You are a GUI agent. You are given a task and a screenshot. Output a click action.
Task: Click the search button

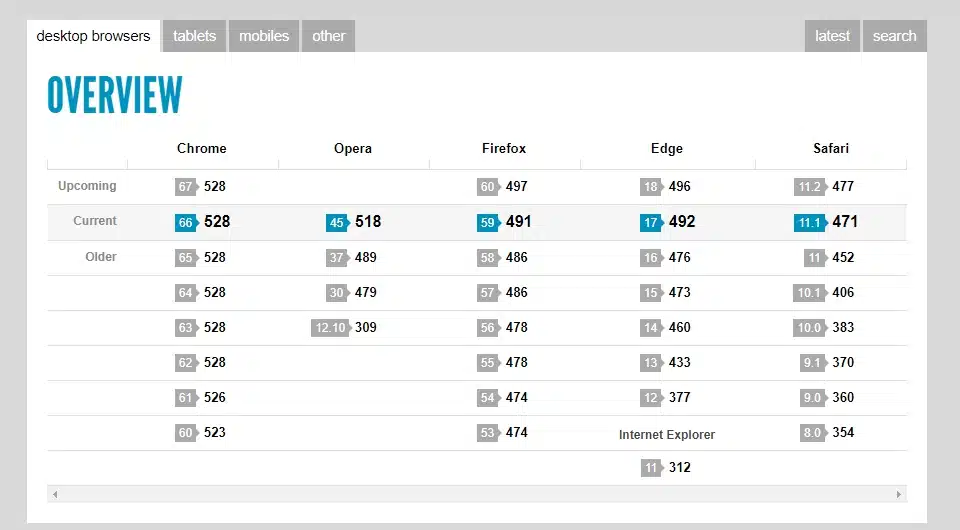point(894,36)
